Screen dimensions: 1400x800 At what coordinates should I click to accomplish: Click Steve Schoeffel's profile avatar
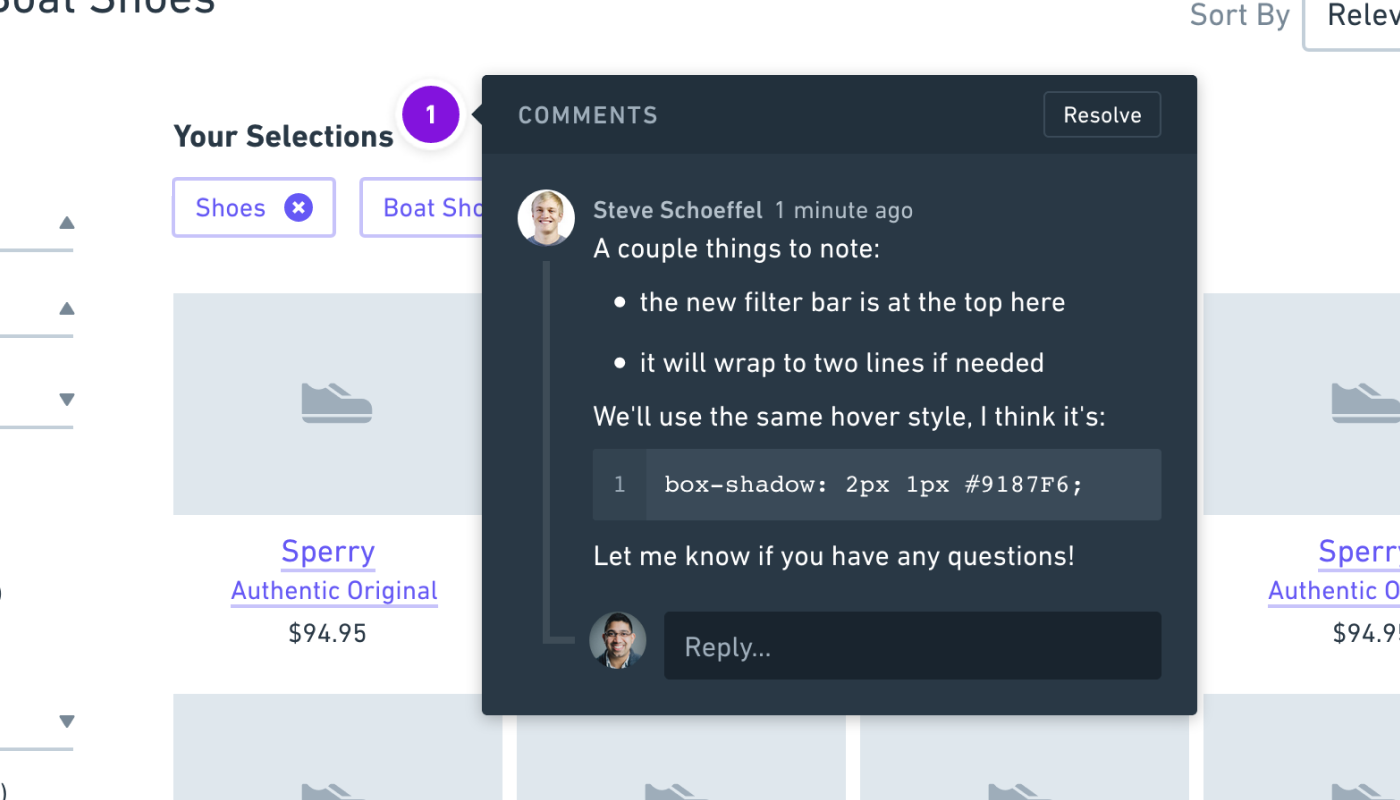click(x=545, y=217)
